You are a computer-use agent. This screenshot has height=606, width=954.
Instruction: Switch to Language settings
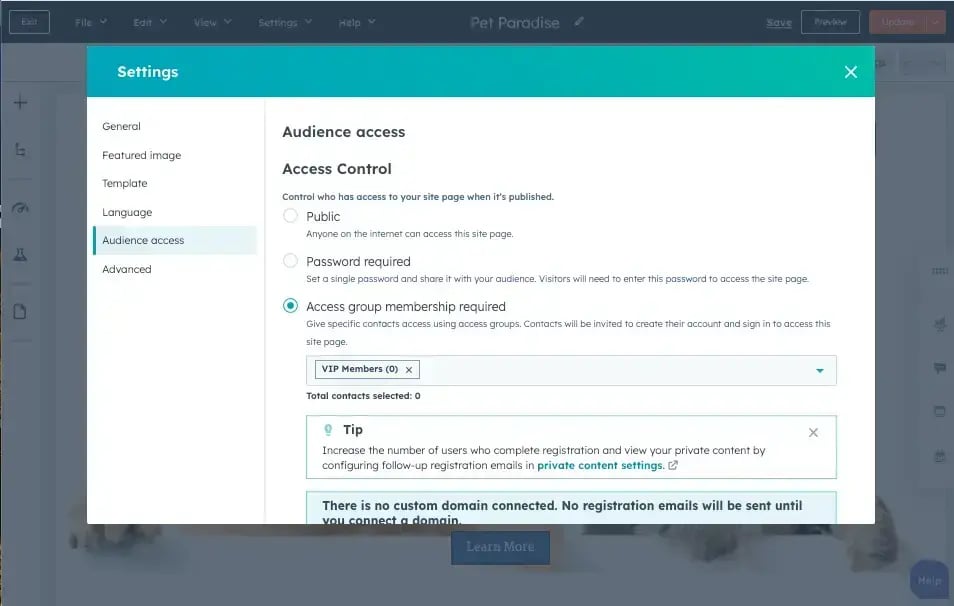127,212
